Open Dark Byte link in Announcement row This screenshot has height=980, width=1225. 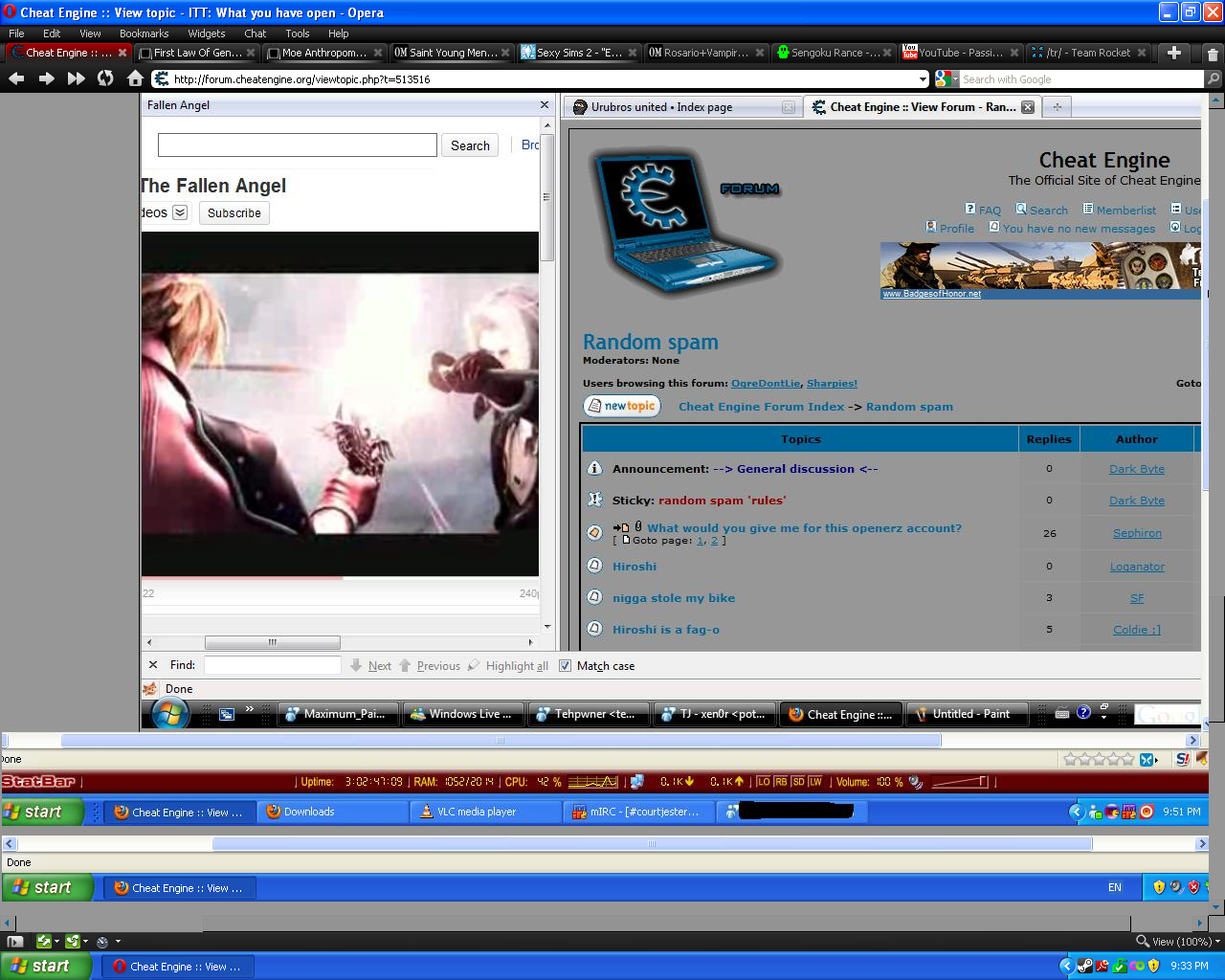(x=1137, y=469)
